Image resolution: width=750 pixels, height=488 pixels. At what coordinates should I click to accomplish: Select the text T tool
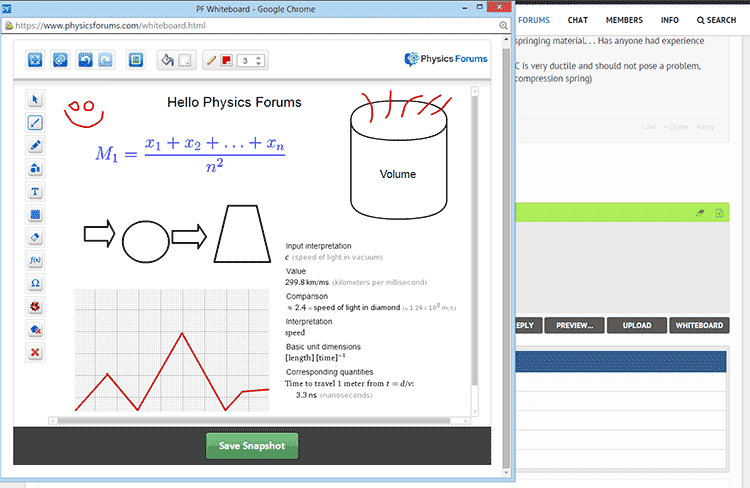click(35, 191)
